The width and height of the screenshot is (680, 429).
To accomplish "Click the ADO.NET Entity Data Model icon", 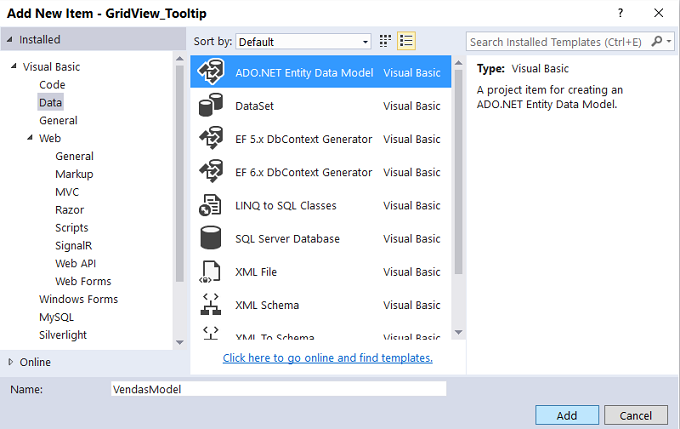I will pos(211,72).
